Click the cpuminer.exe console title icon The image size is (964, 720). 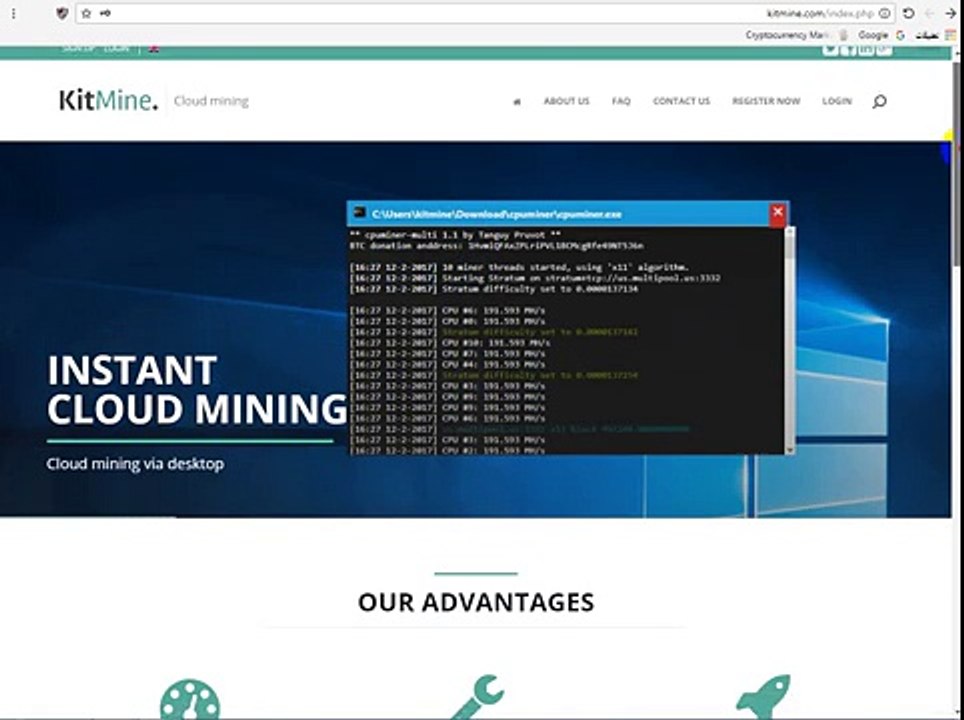click(360, 213)
